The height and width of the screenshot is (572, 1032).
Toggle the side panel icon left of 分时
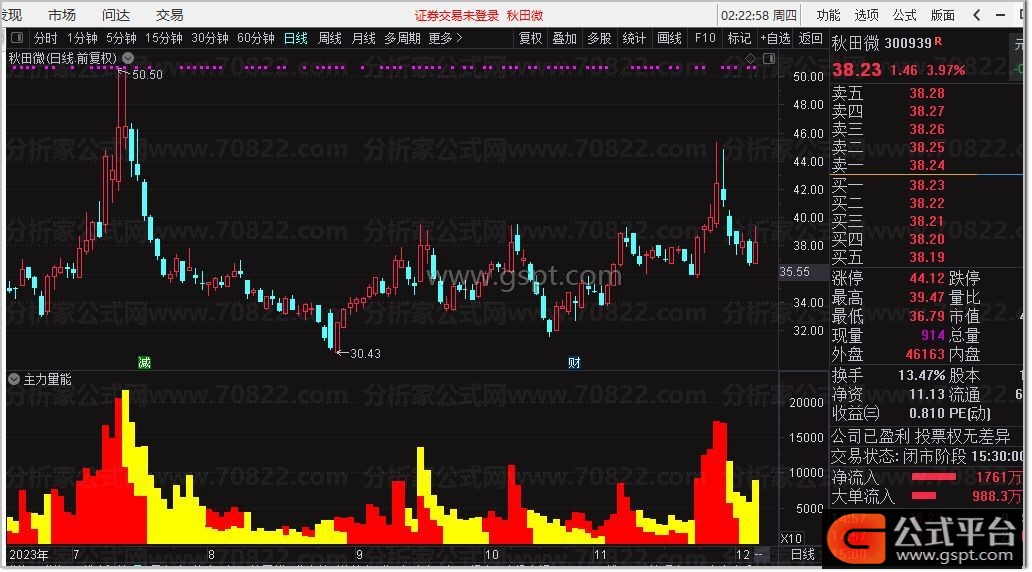click(x=17, y=38)
